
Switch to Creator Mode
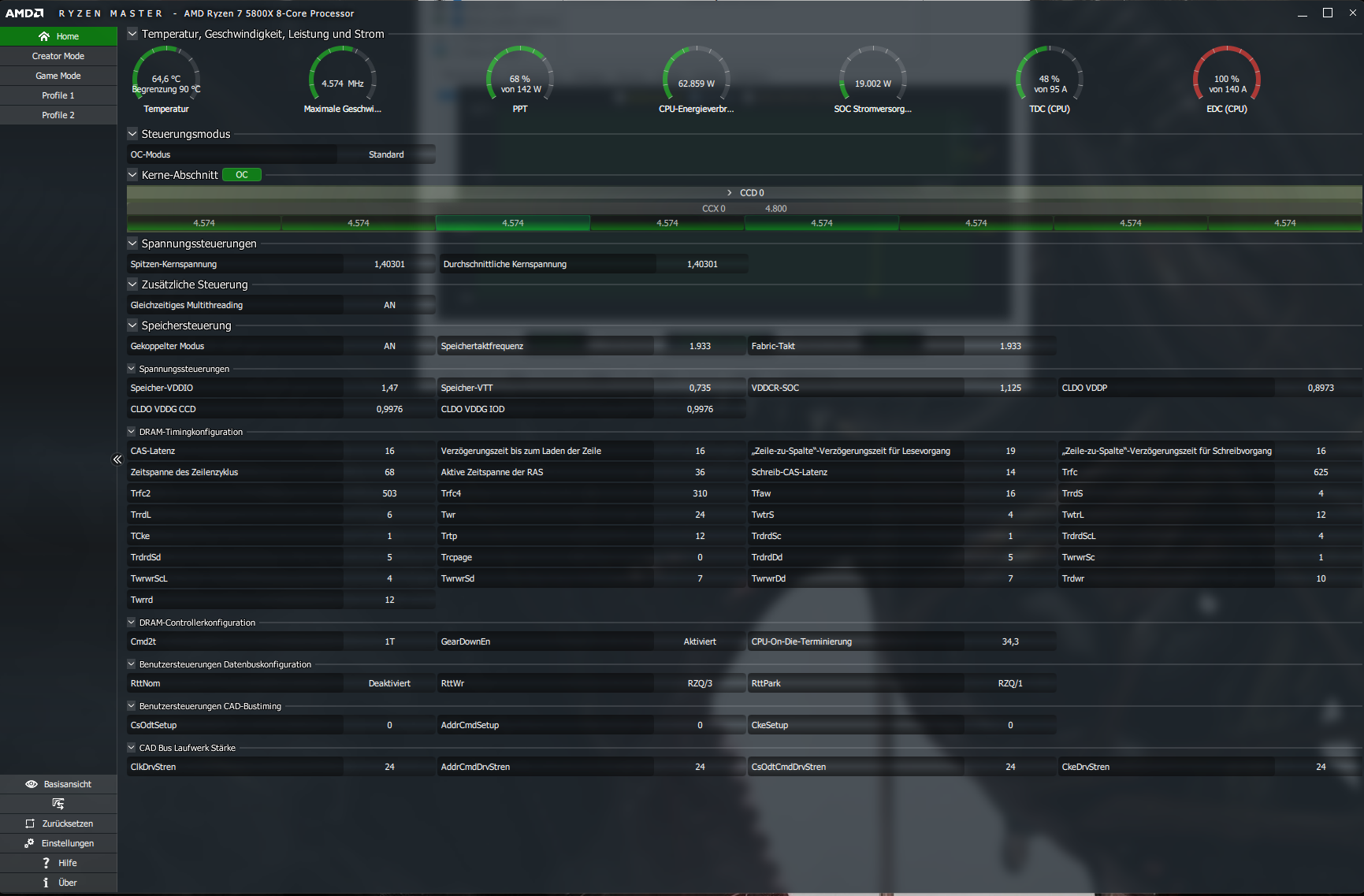58,56
